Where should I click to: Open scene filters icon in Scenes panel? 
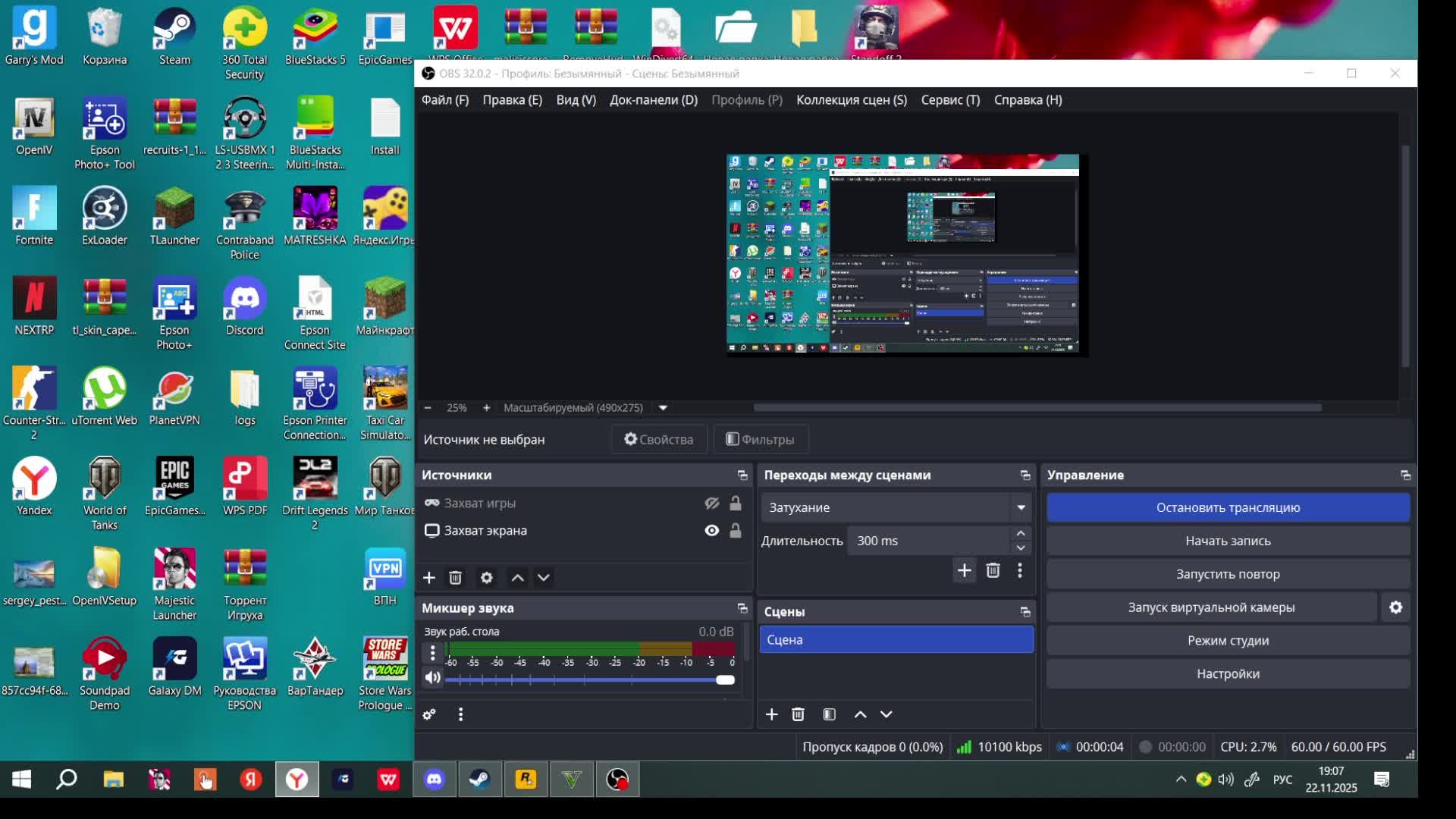pyautogui.click(x=829, y=714)
